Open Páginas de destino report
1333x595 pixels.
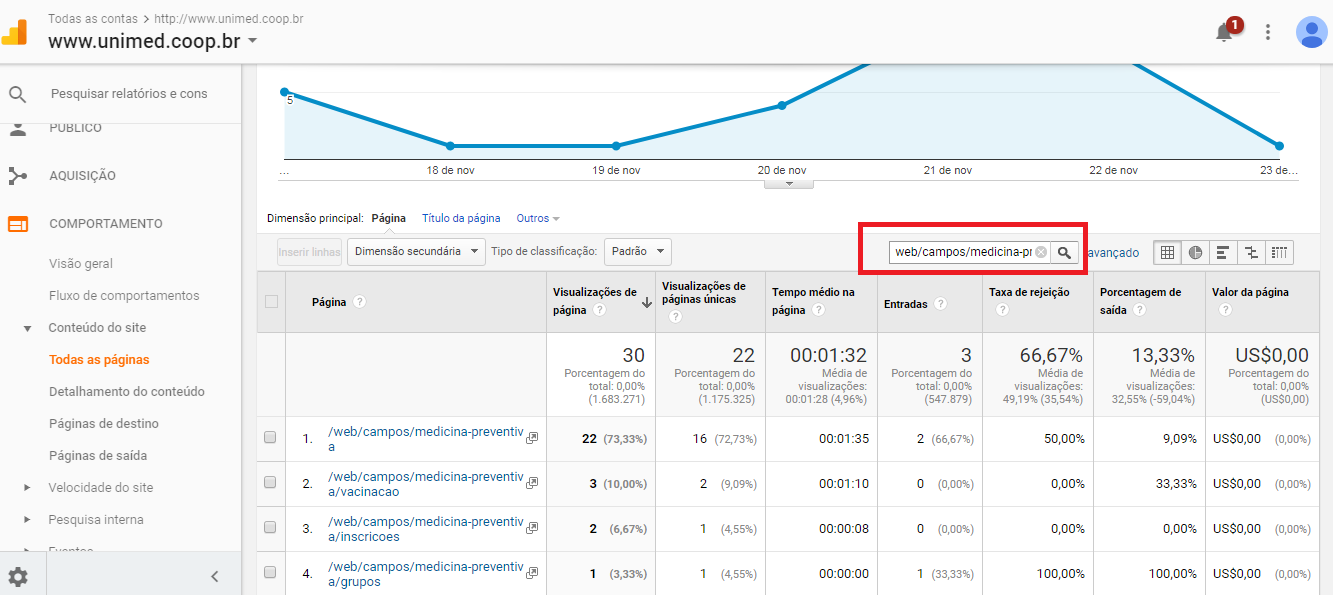coord(104,423)
